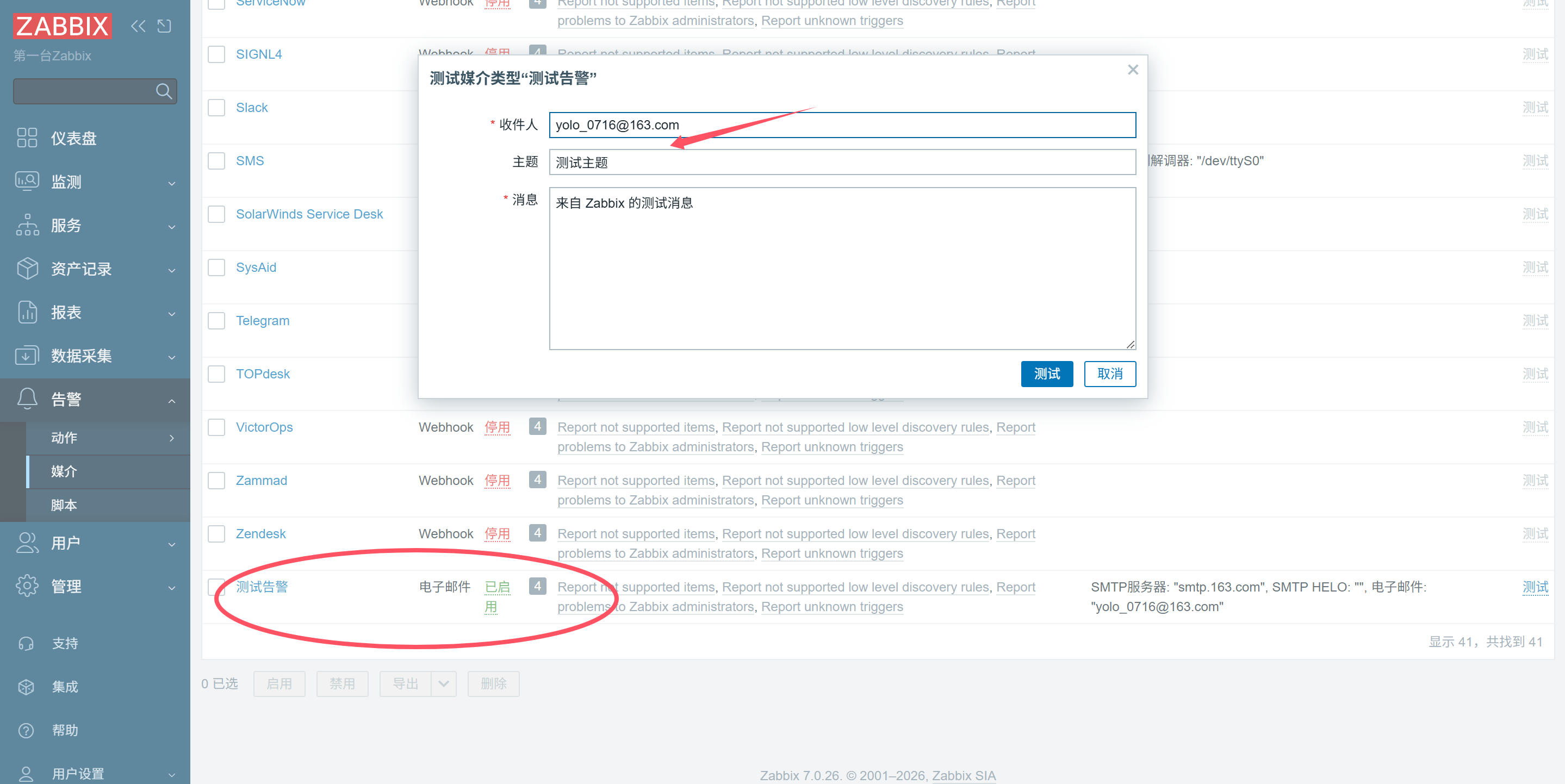Viewport: 1565px width, 784px height.
Task: Click the sidebar search magnifier icon
Action: tap(164, 91)
